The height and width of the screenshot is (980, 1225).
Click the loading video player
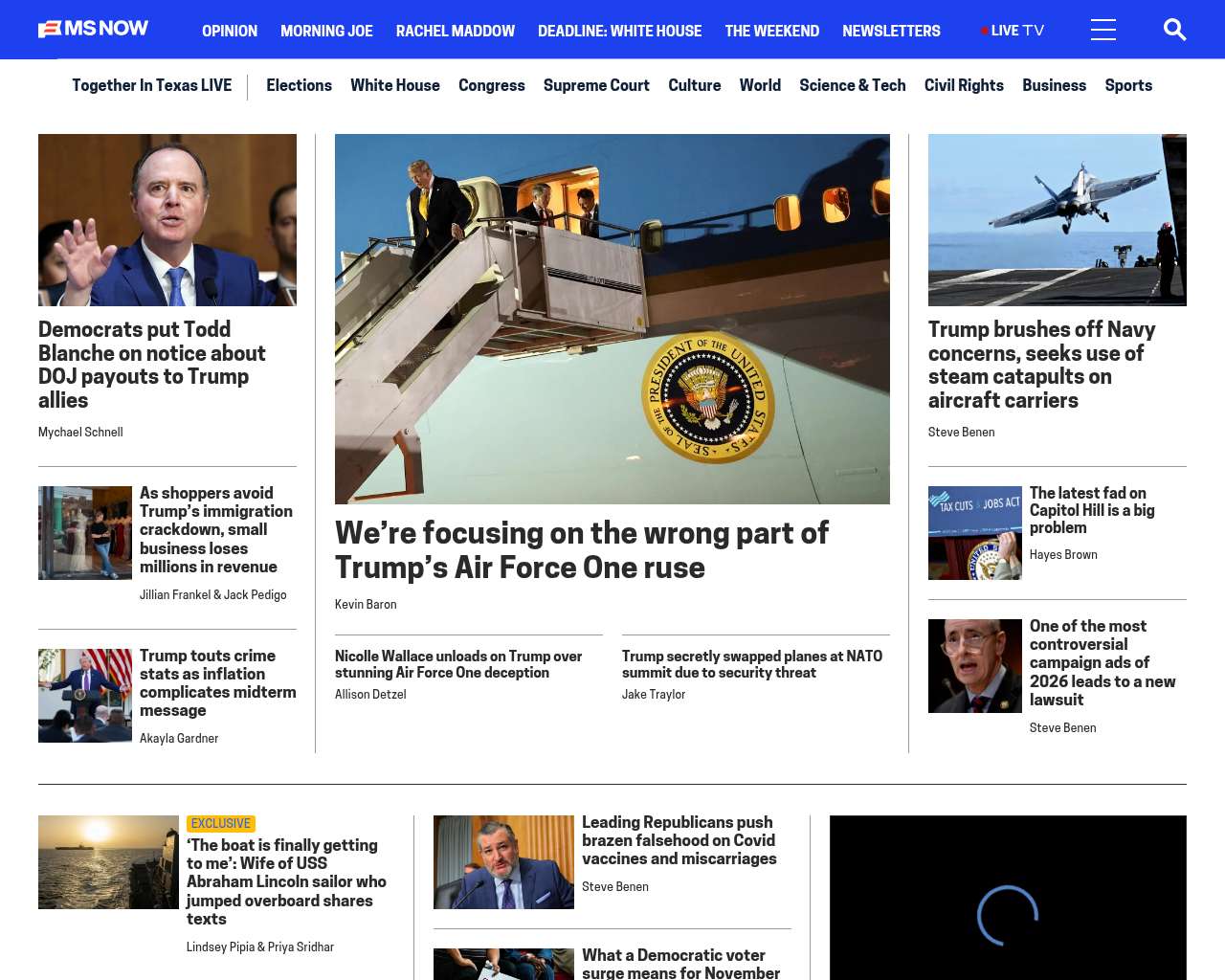coord(1008,898)
